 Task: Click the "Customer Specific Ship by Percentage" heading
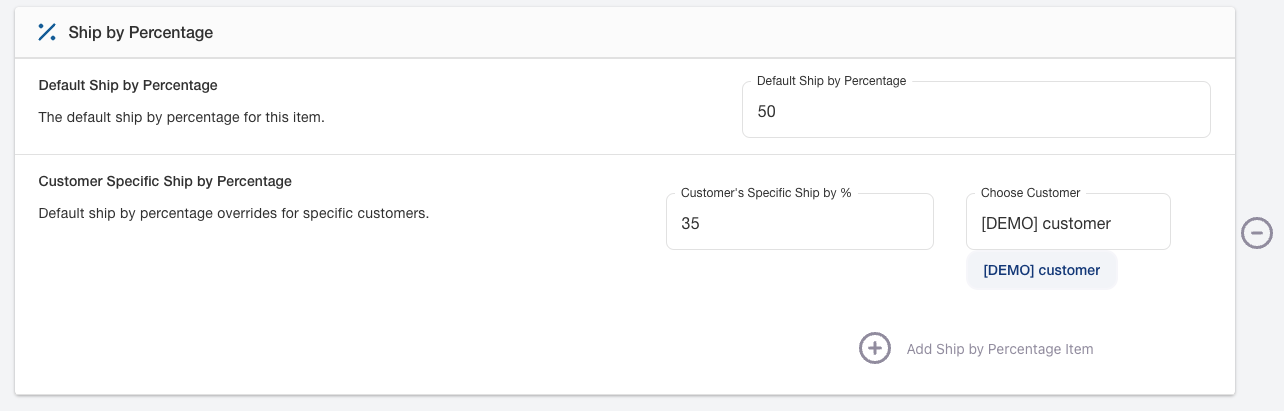point(165,181)
